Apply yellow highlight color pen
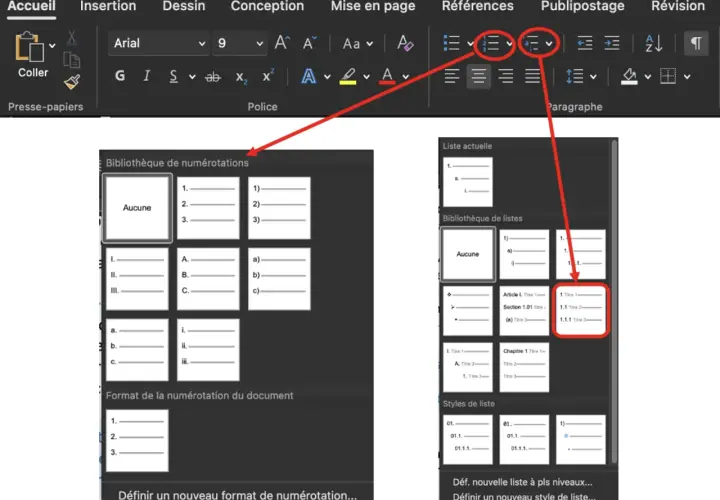 point(348,76)
